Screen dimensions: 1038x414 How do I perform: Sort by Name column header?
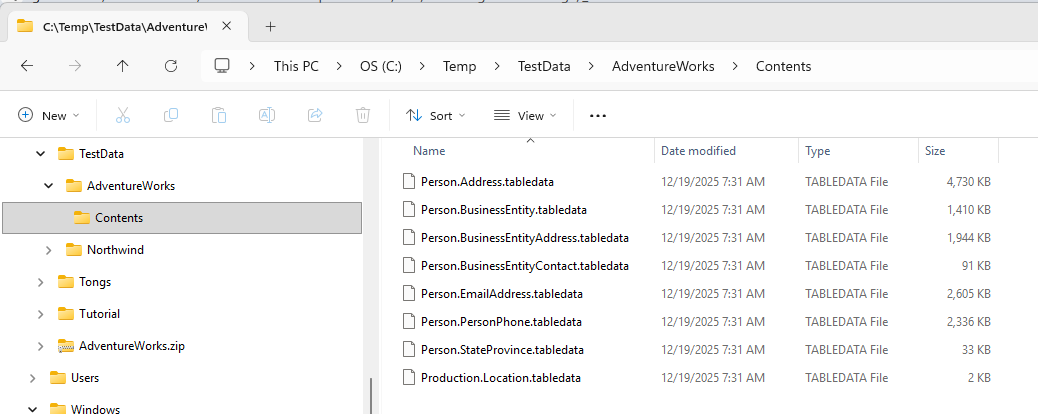tap(429, 151)
